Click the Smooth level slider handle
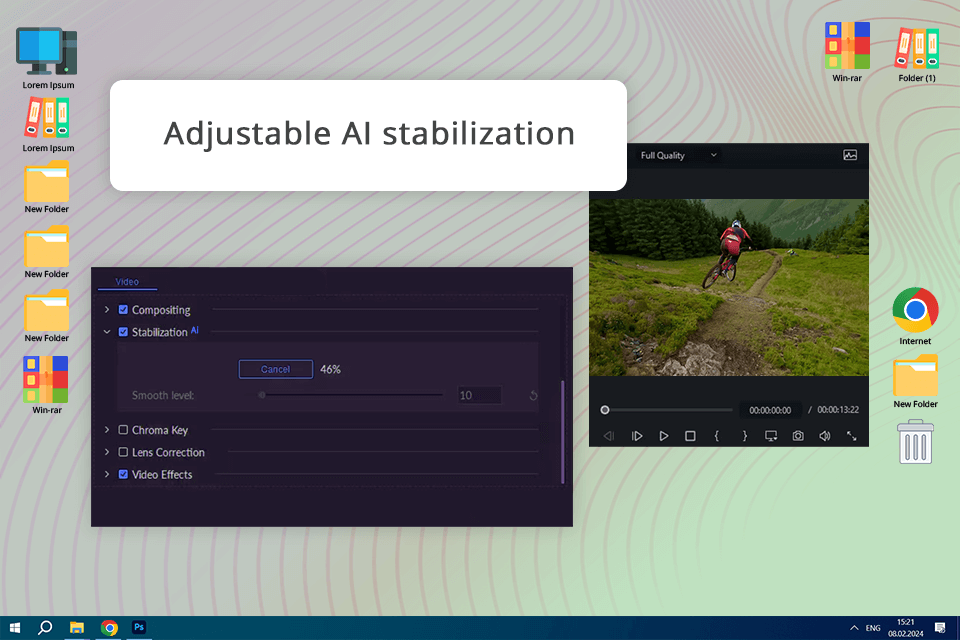Screen dimensions: 960x640 262,395
